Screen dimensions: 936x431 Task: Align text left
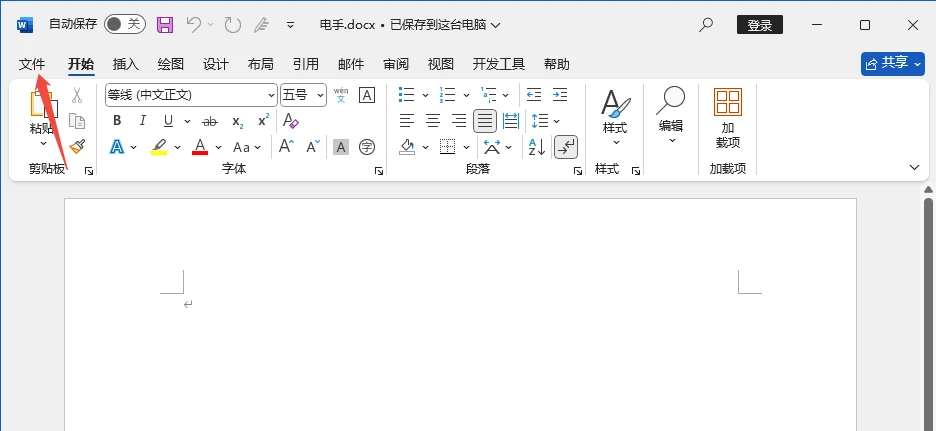pos(407,121)
